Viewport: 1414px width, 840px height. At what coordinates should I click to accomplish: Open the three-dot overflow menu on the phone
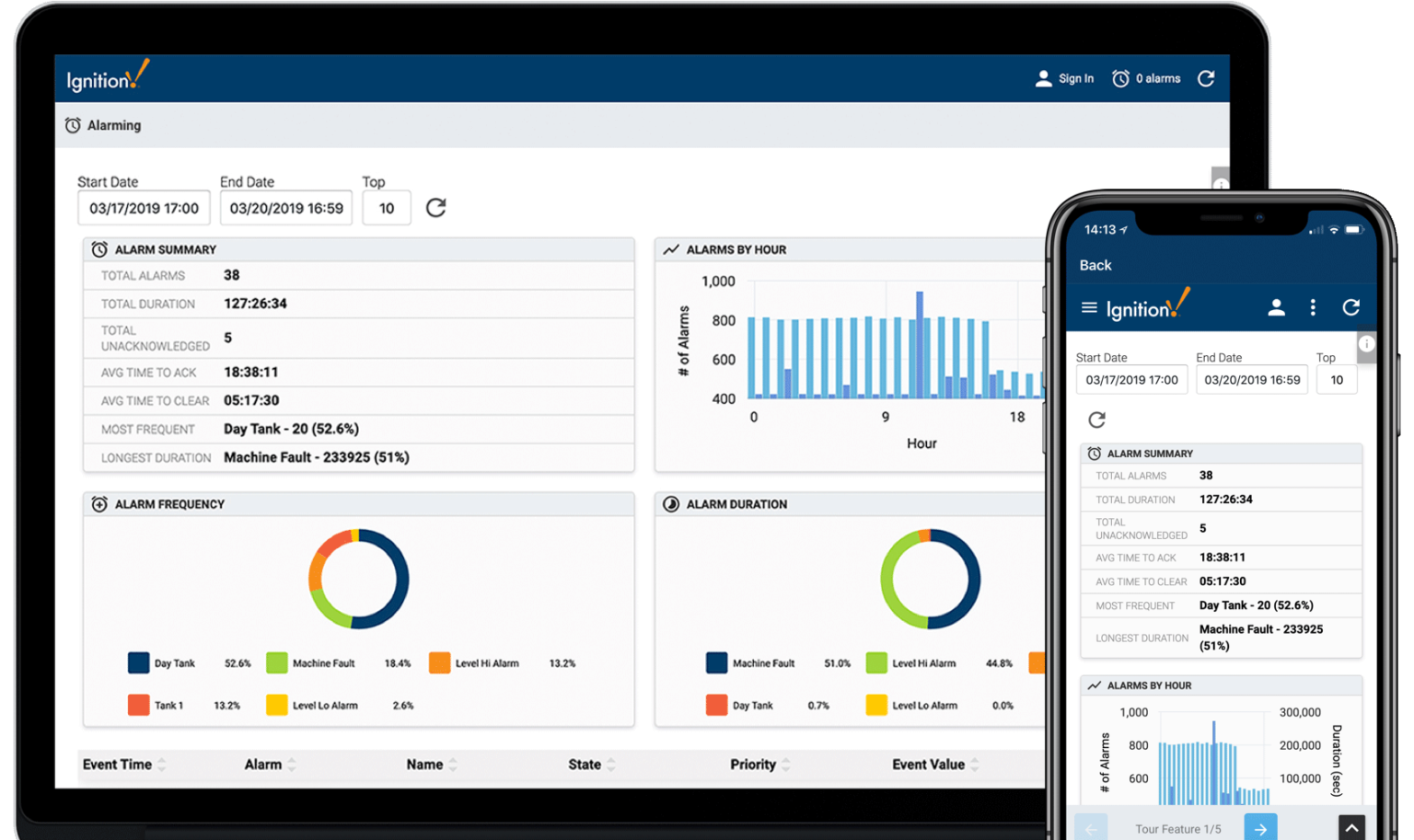pyautogui.click(x=1314, y=307)
